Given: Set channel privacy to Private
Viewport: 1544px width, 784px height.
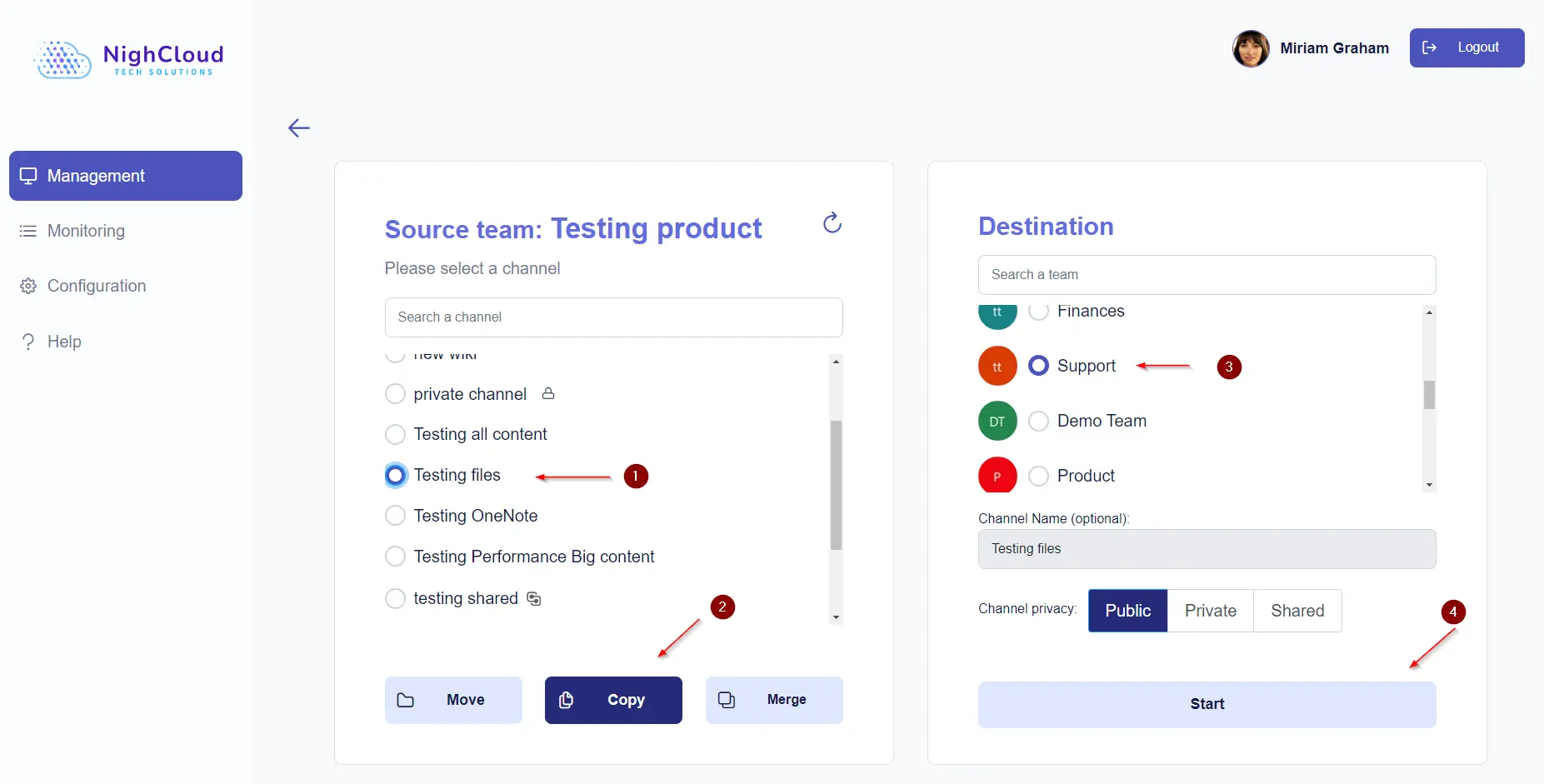Looking at the screenshot, I should point(1210,611).
